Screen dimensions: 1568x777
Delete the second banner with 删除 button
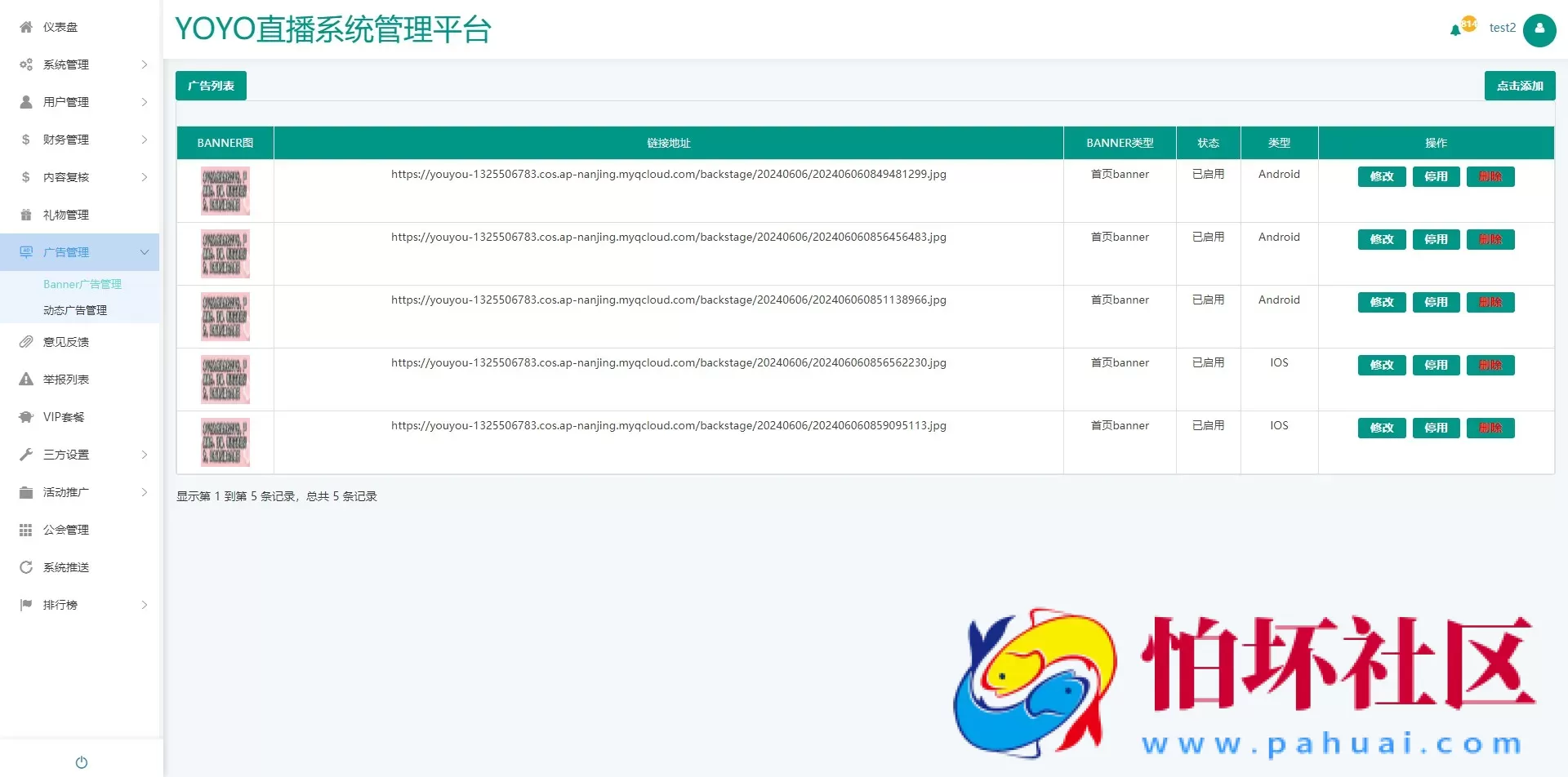coord(1490,239)
